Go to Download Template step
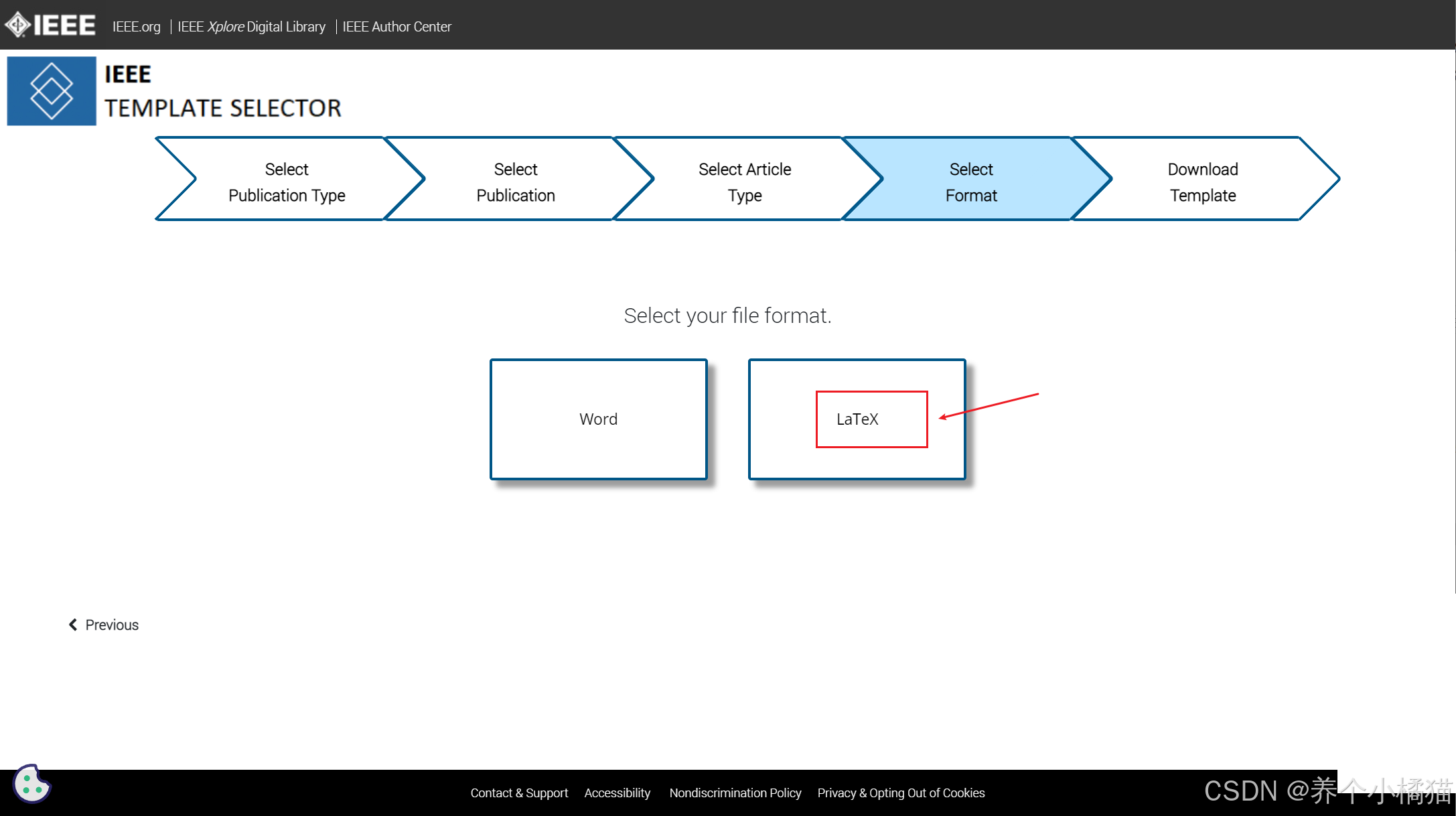Screen dimensions: 1456x816 click(1202, 182)
